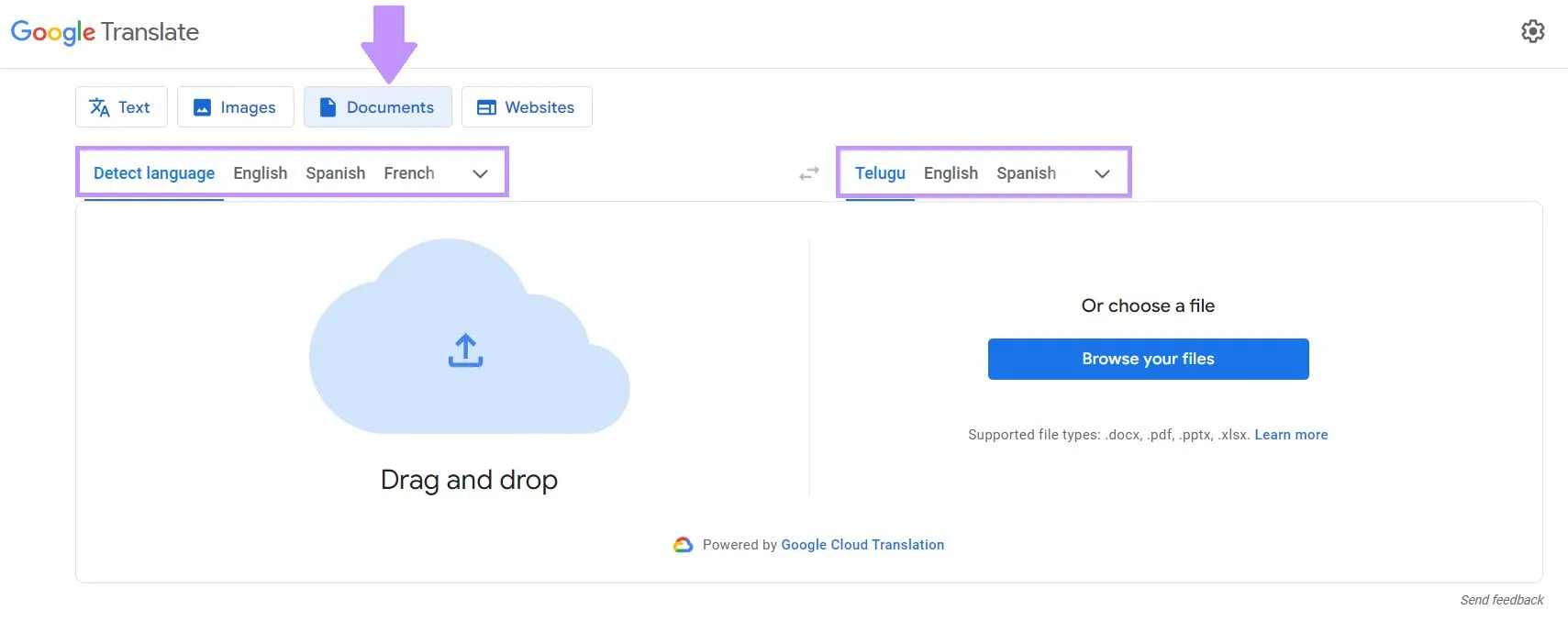The height and width of the screenshot is (621, 1568).
Task: Switch to the Text translation tab
Action: point(121,107)
